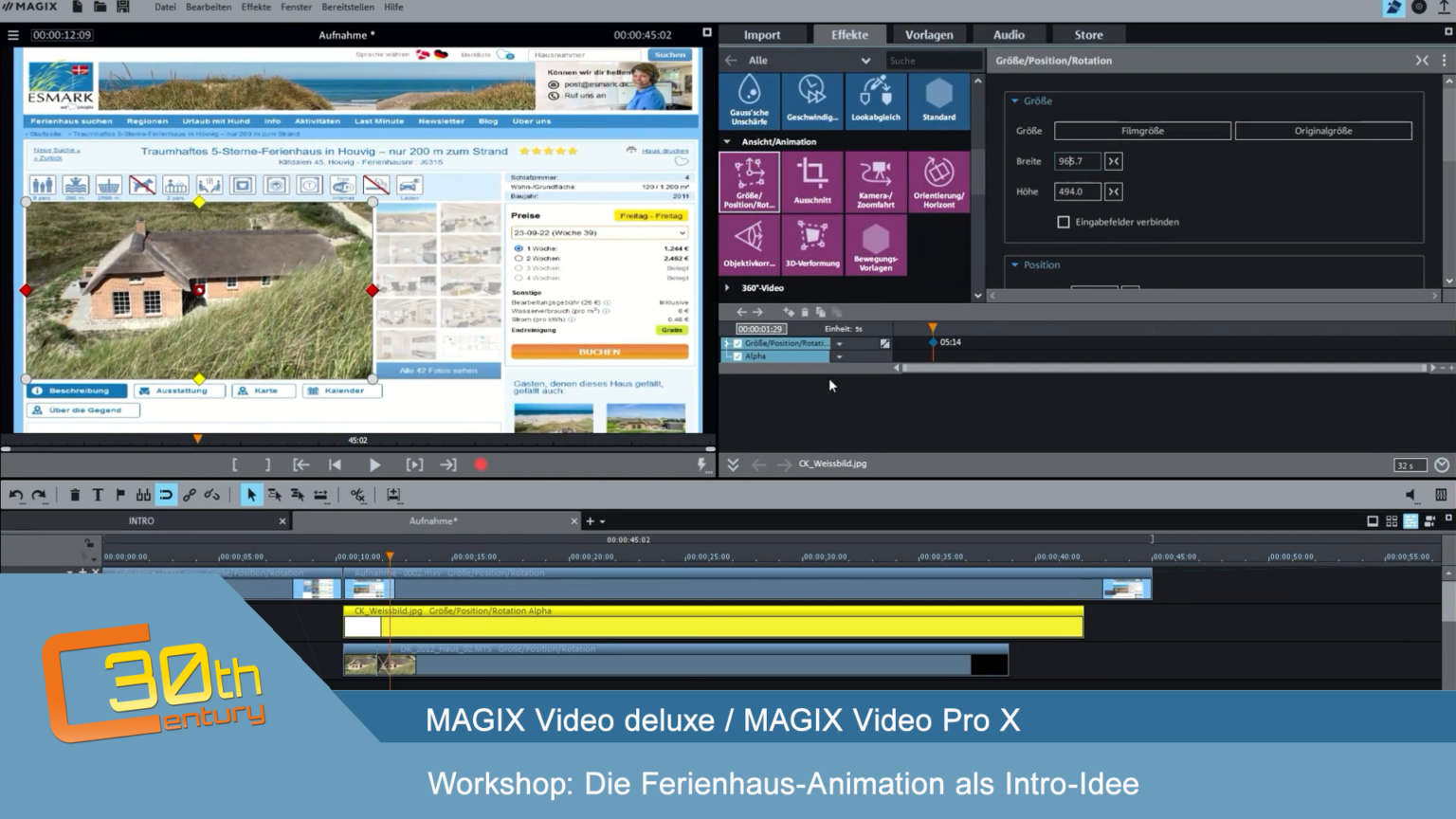Add a keyframe in the animation toolbar
The width and height of the screenshot is (1456, 819).
coord(789,312)
